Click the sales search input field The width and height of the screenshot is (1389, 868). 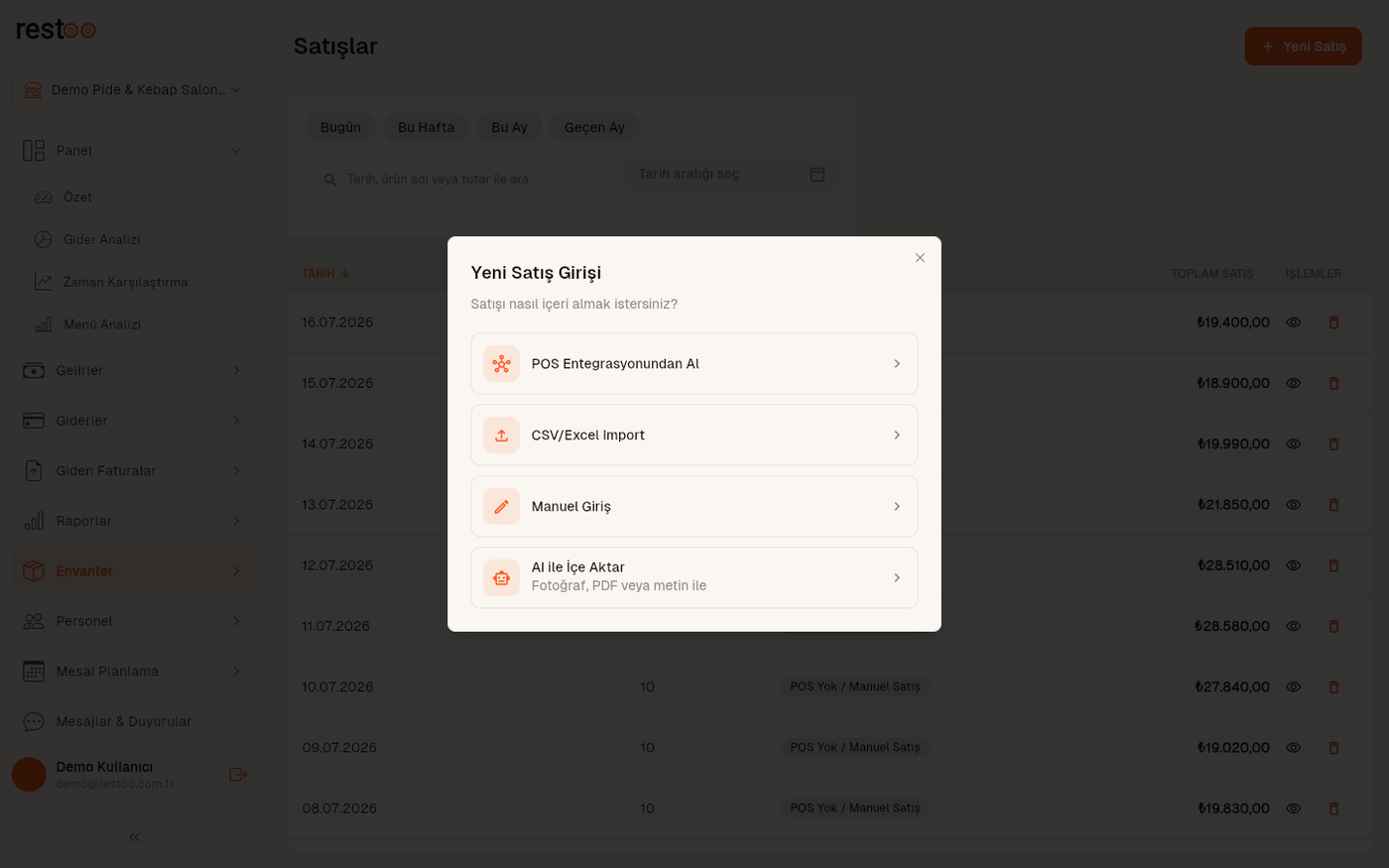(460, 181)
